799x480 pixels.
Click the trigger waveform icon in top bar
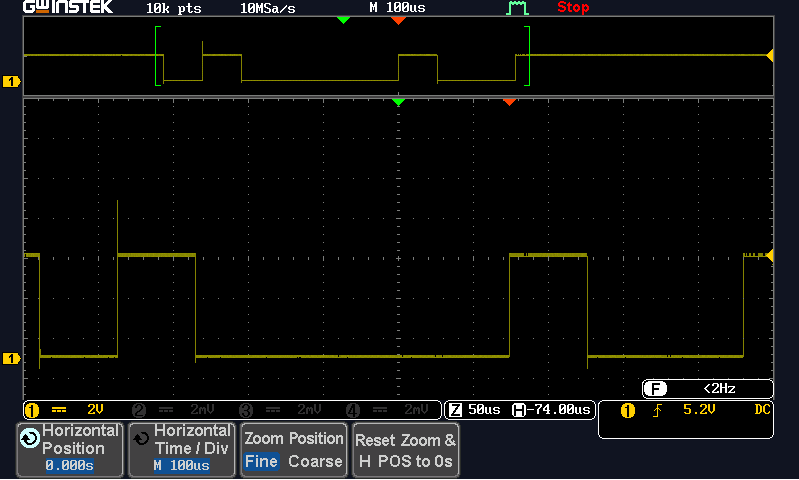tap(516, 8)
